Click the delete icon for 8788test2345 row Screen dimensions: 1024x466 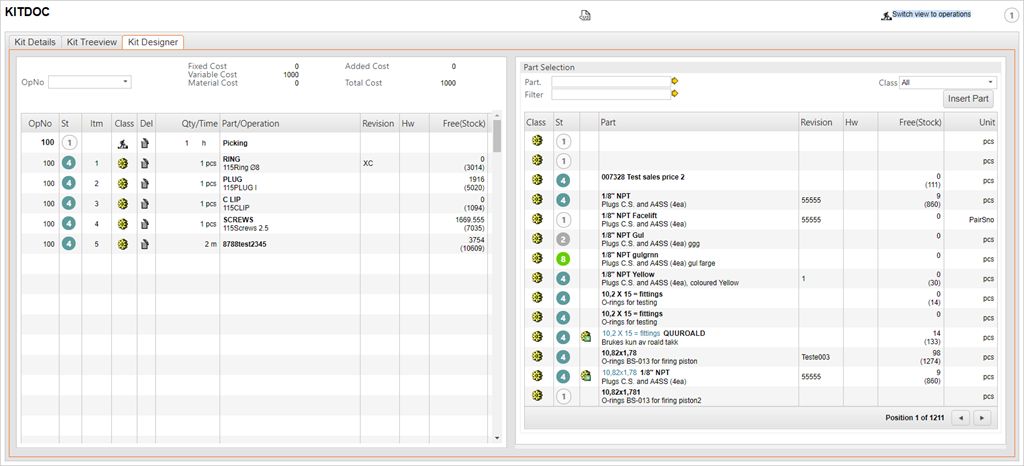146,243
